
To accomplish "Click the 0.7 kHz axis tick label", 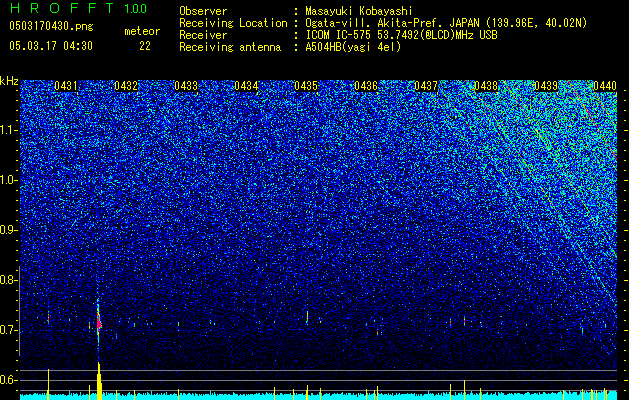I will 9,330.
